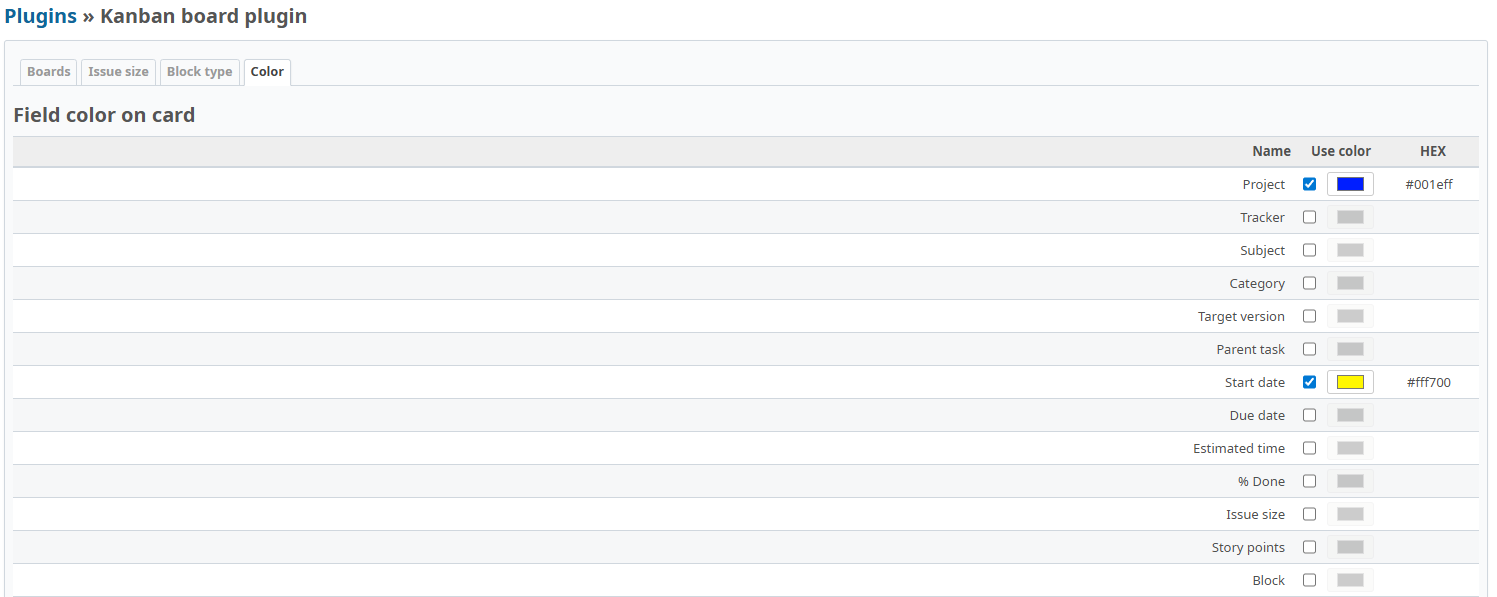Open the blue Project color picker
Screen dimensions: 1497x597
click(x=1350, y=184)
